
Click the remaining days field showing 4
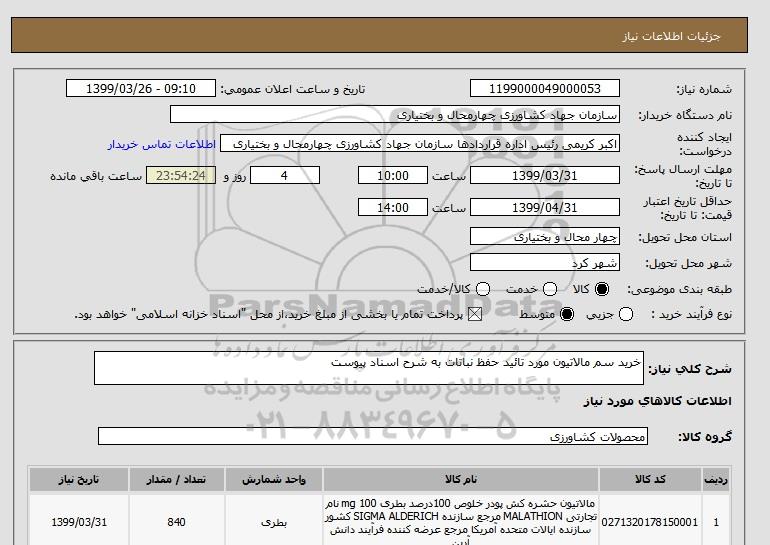click(x=285, y=175)
